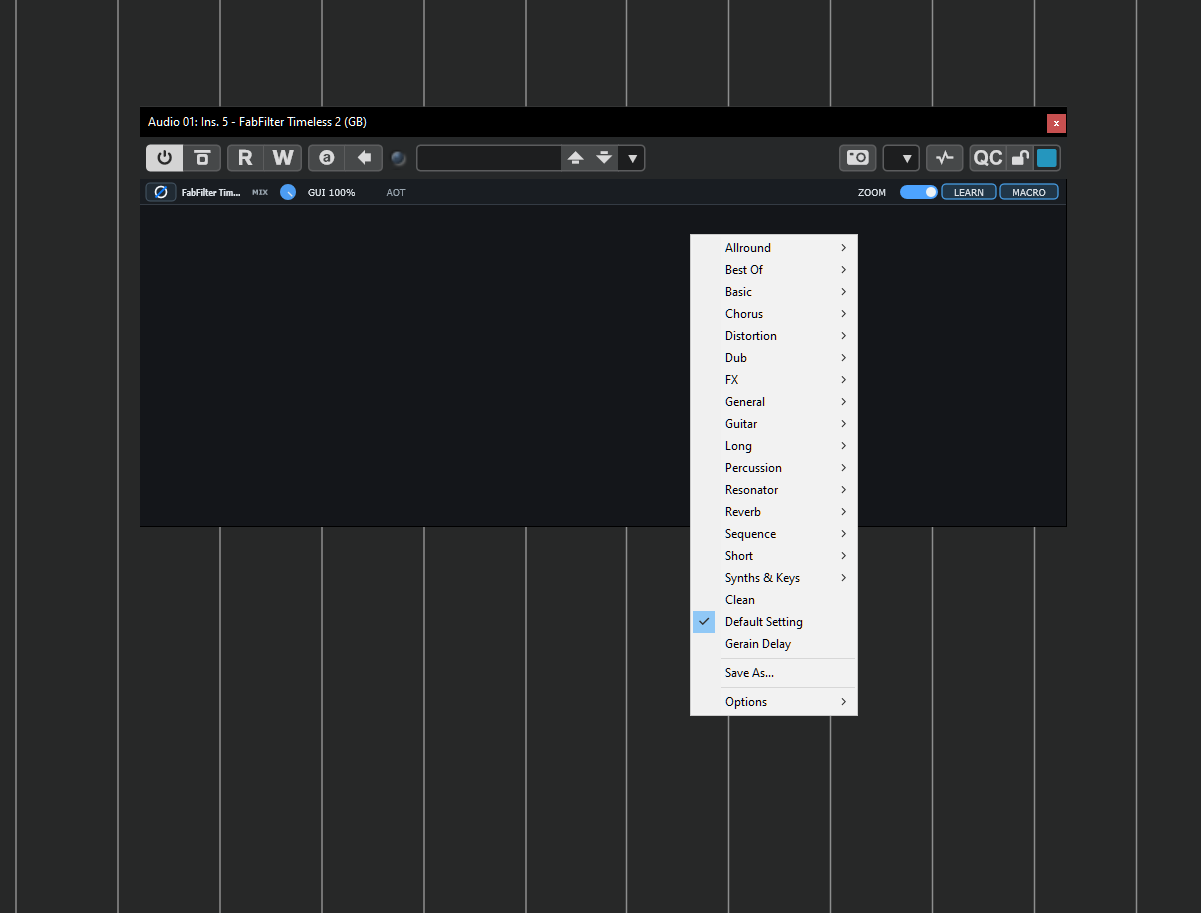Open the Dub preset submenu
The height and width of the screenshot is (913, 1201).
(x=774, y=358)
